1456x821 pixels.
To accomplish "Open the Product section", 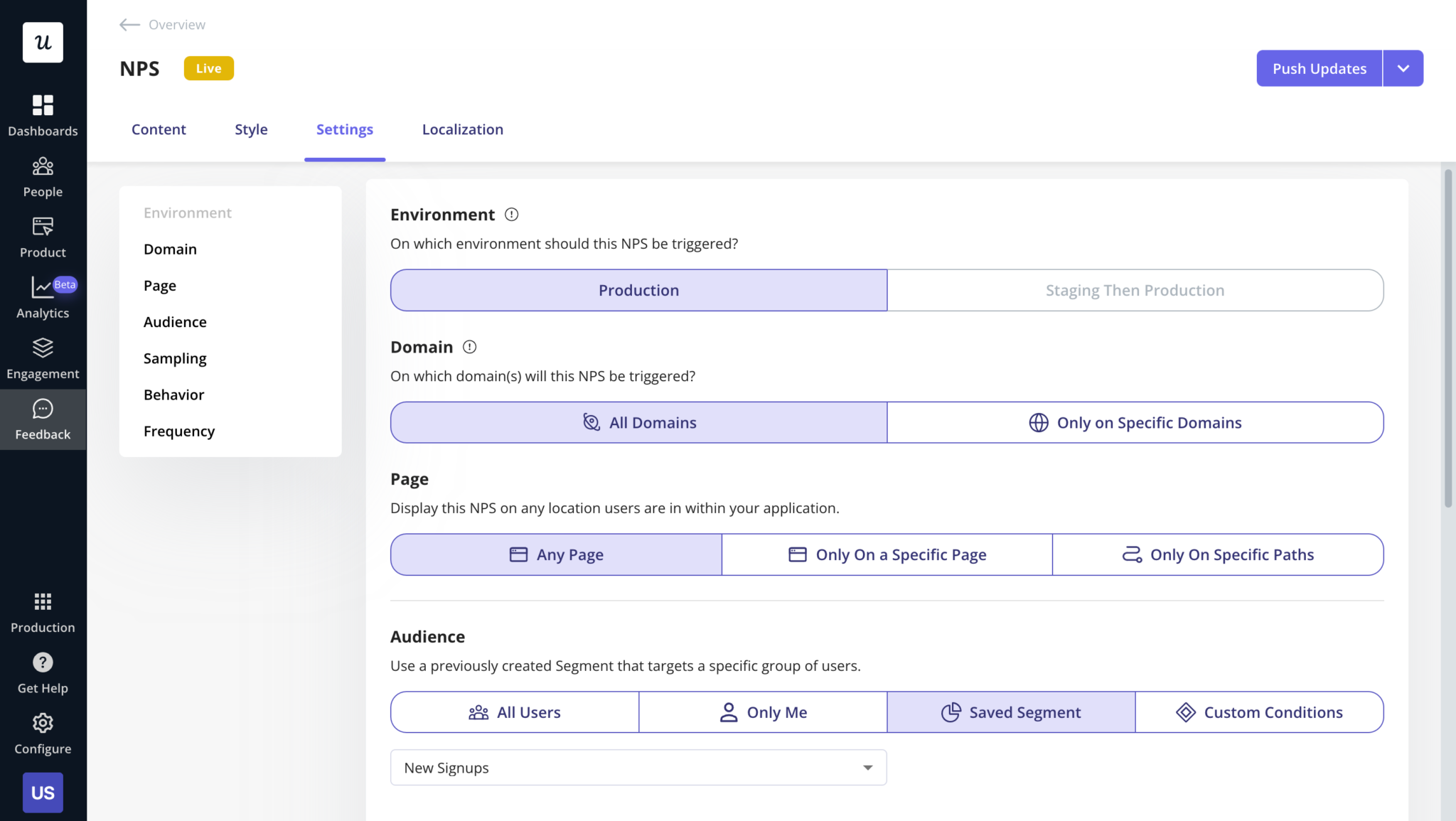I will click(x=43, y=236).
